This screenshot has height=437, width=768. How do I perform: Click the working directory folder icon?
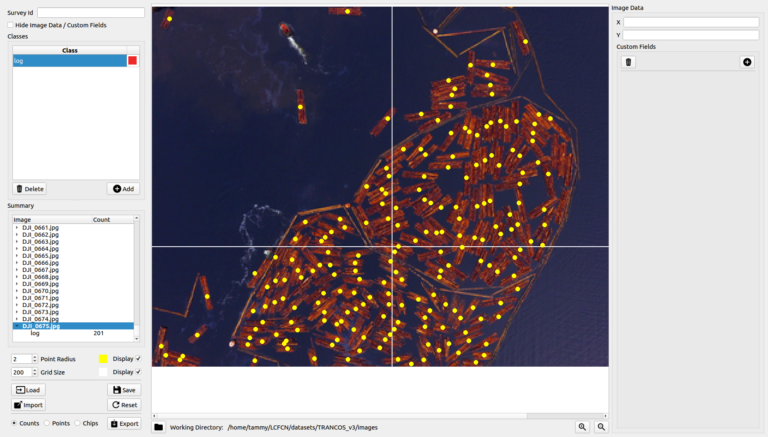[x=158, y=427]
